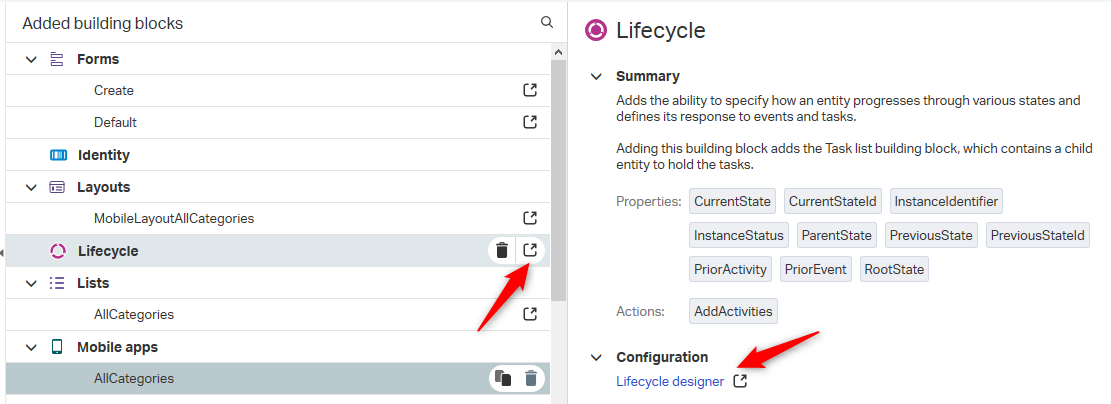1111x404 pixels.
Task: Delete the Lifecycle building block
Action: tap(502, 250)
